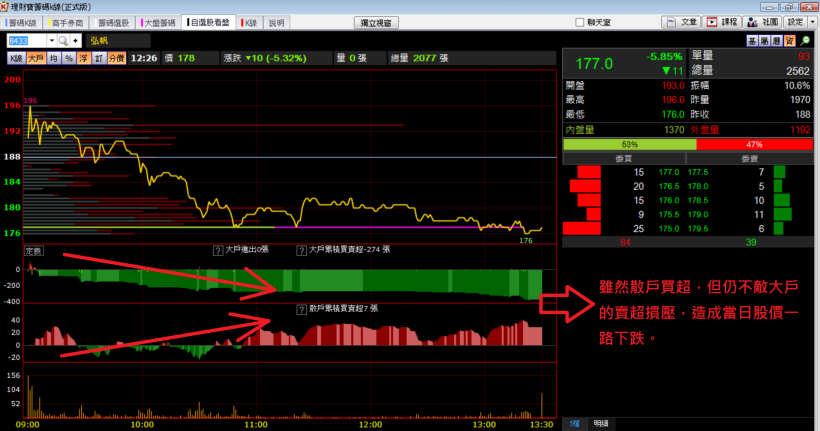Select the 自選股看盤 tab

[209, 22]
